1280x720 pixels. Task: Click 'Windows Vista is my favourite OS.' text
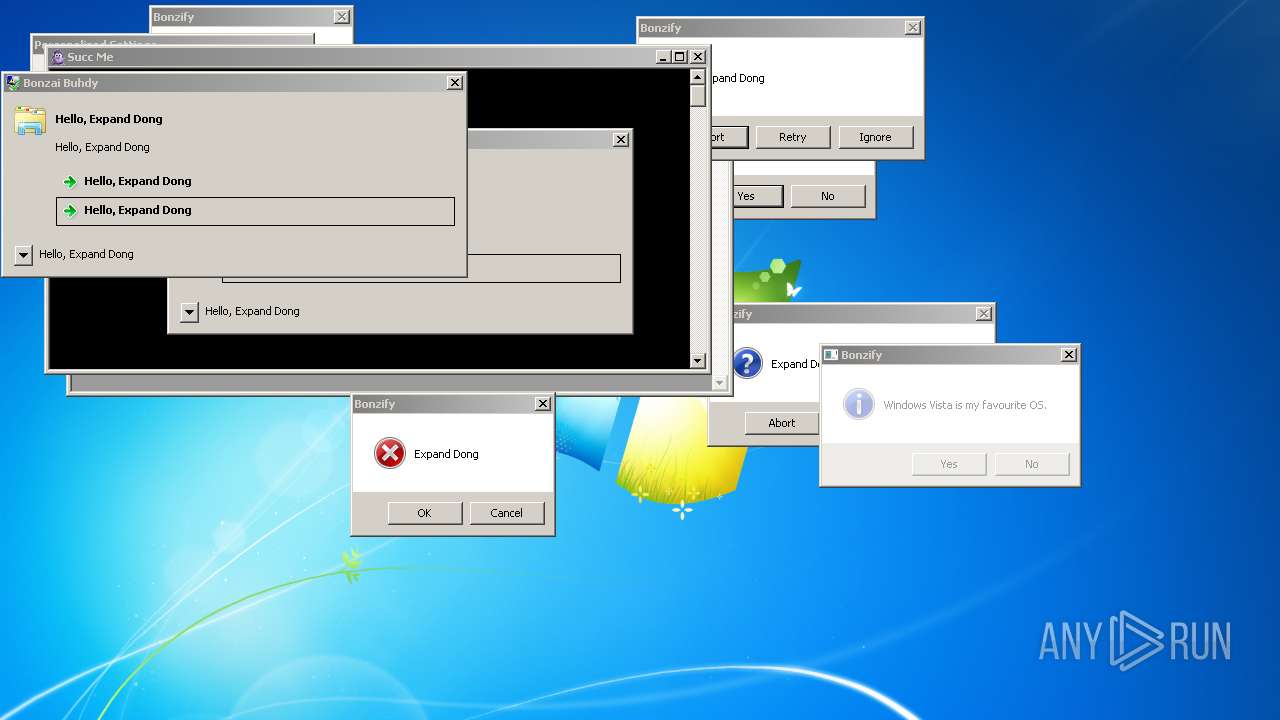click(x=965, y=405)
